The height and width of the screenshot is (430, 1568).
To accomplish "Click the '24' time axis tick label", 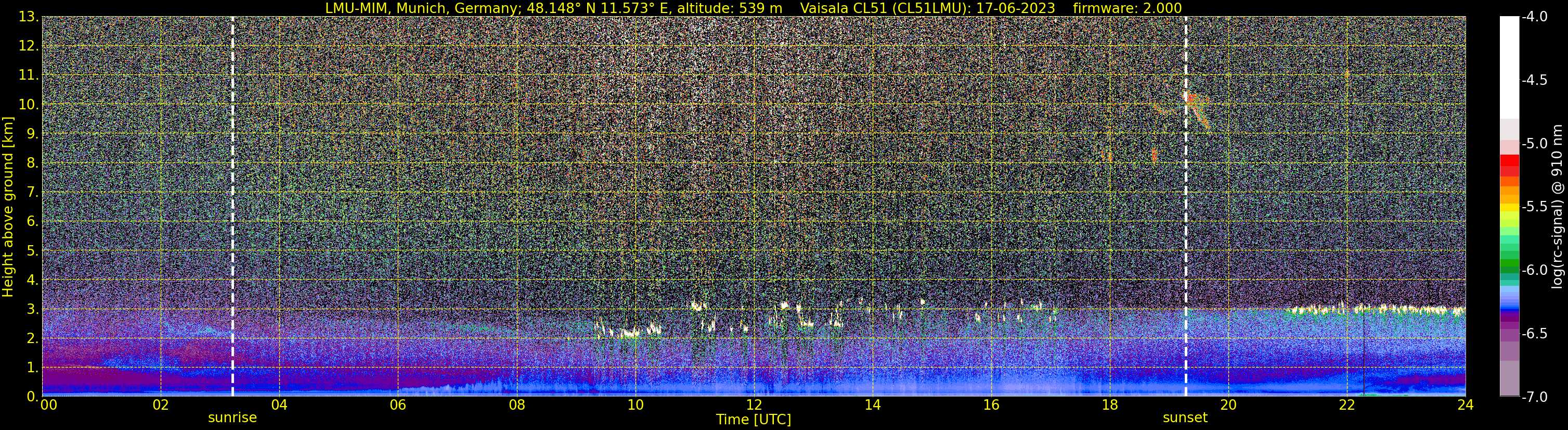I will click(1465, 405).
